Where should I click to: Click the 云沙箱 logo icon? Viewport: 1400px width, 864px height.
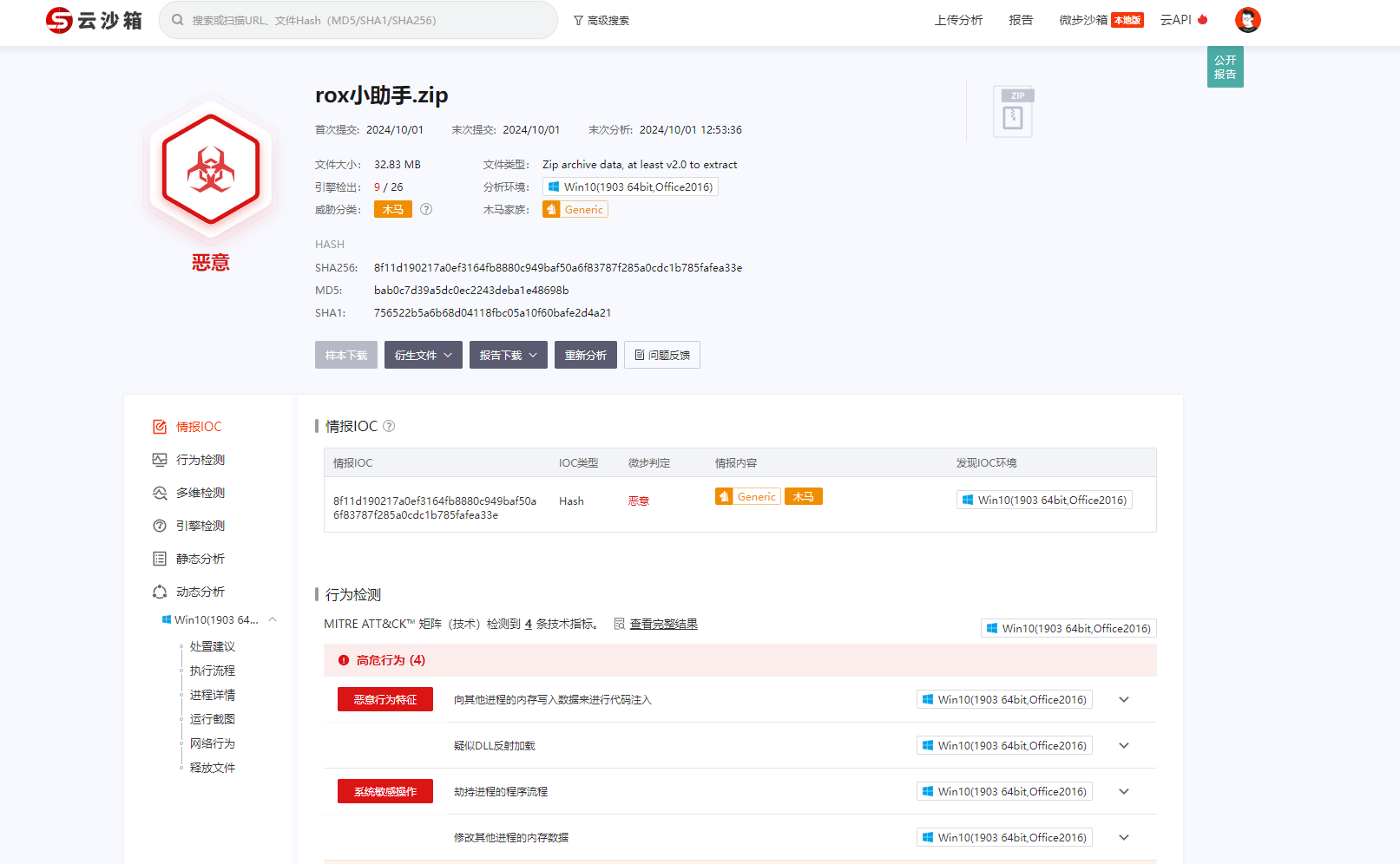point(59,20)
